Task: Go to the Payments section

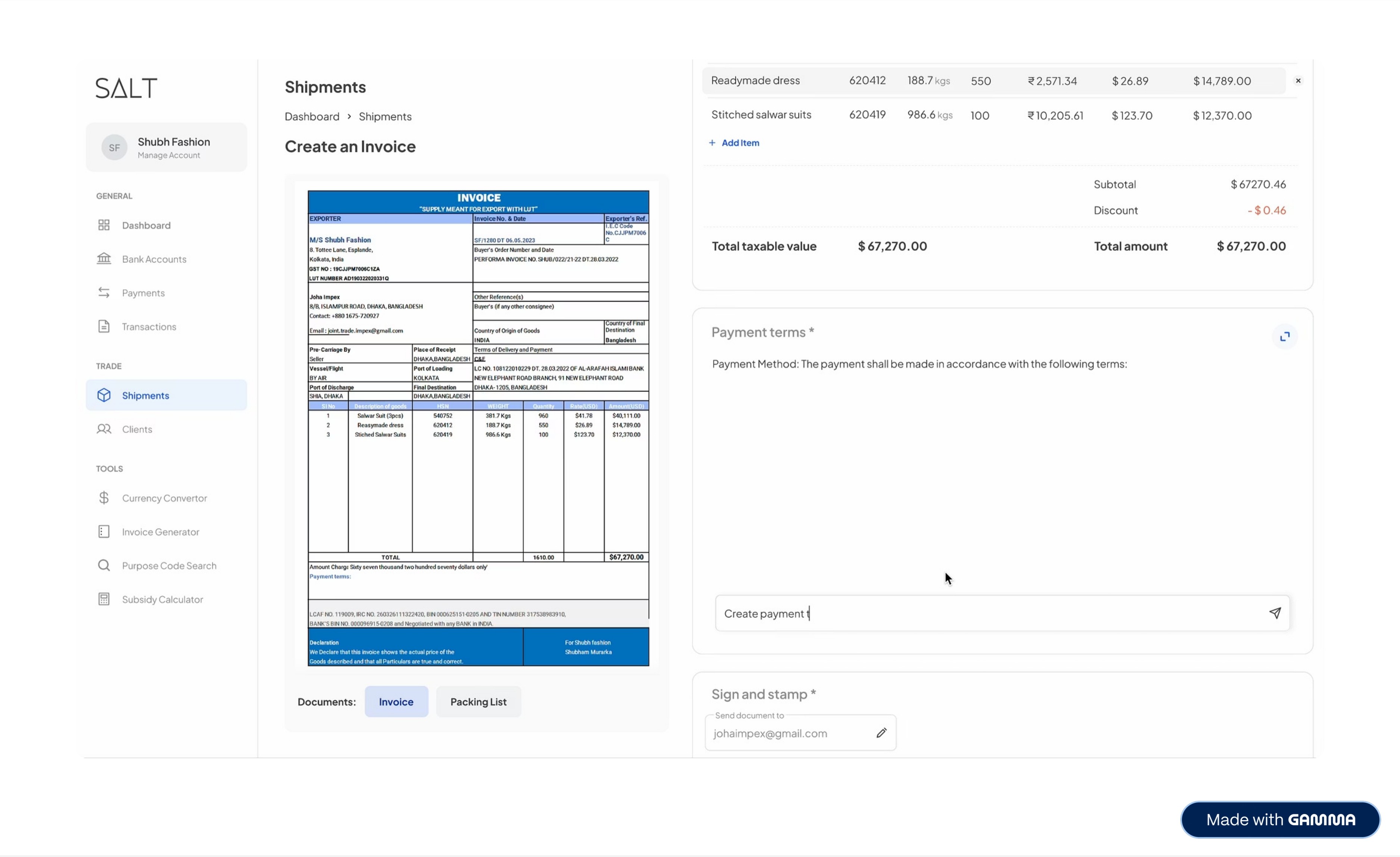Action: 143,293
